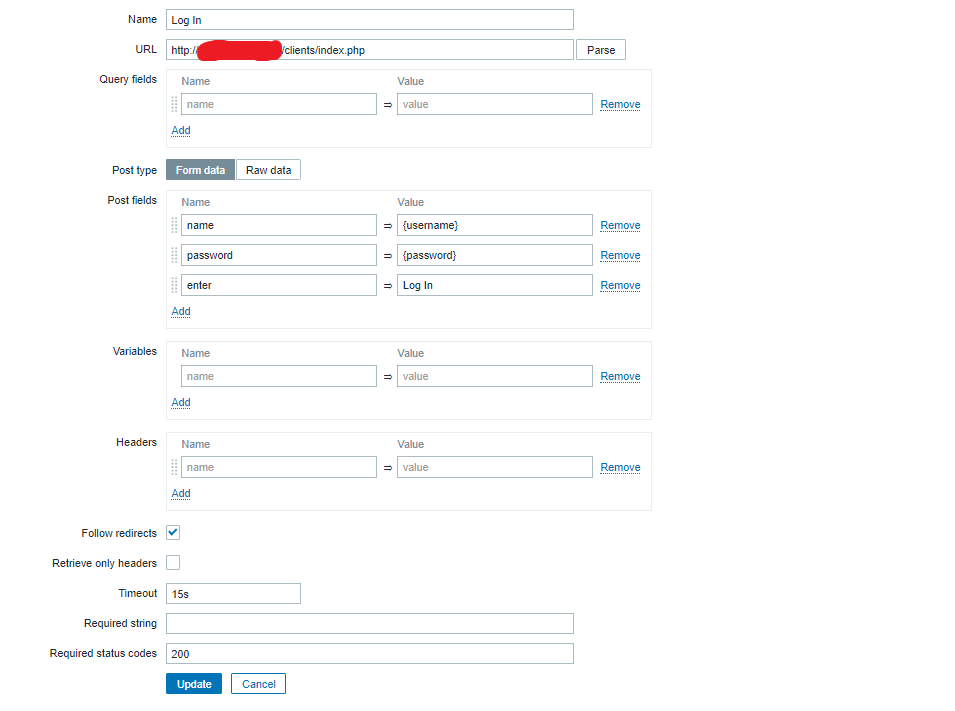955x711 pixels.
Task: Click the Cancel button
Action: click(x=258, y=684)
